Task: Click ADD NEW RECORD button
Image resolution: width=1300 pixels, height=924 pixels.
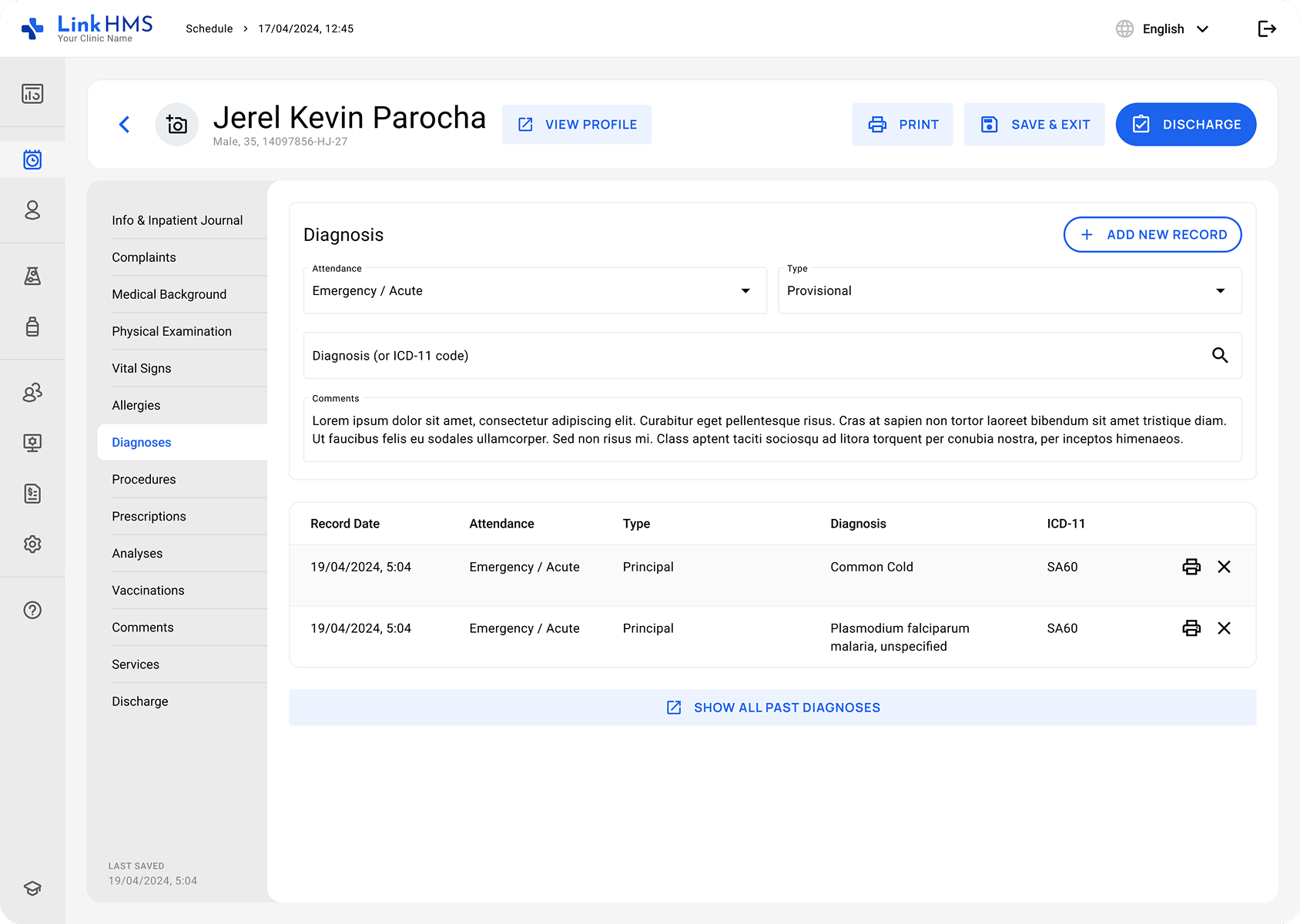Action: pyautogui.click(x=1152, y=235)
